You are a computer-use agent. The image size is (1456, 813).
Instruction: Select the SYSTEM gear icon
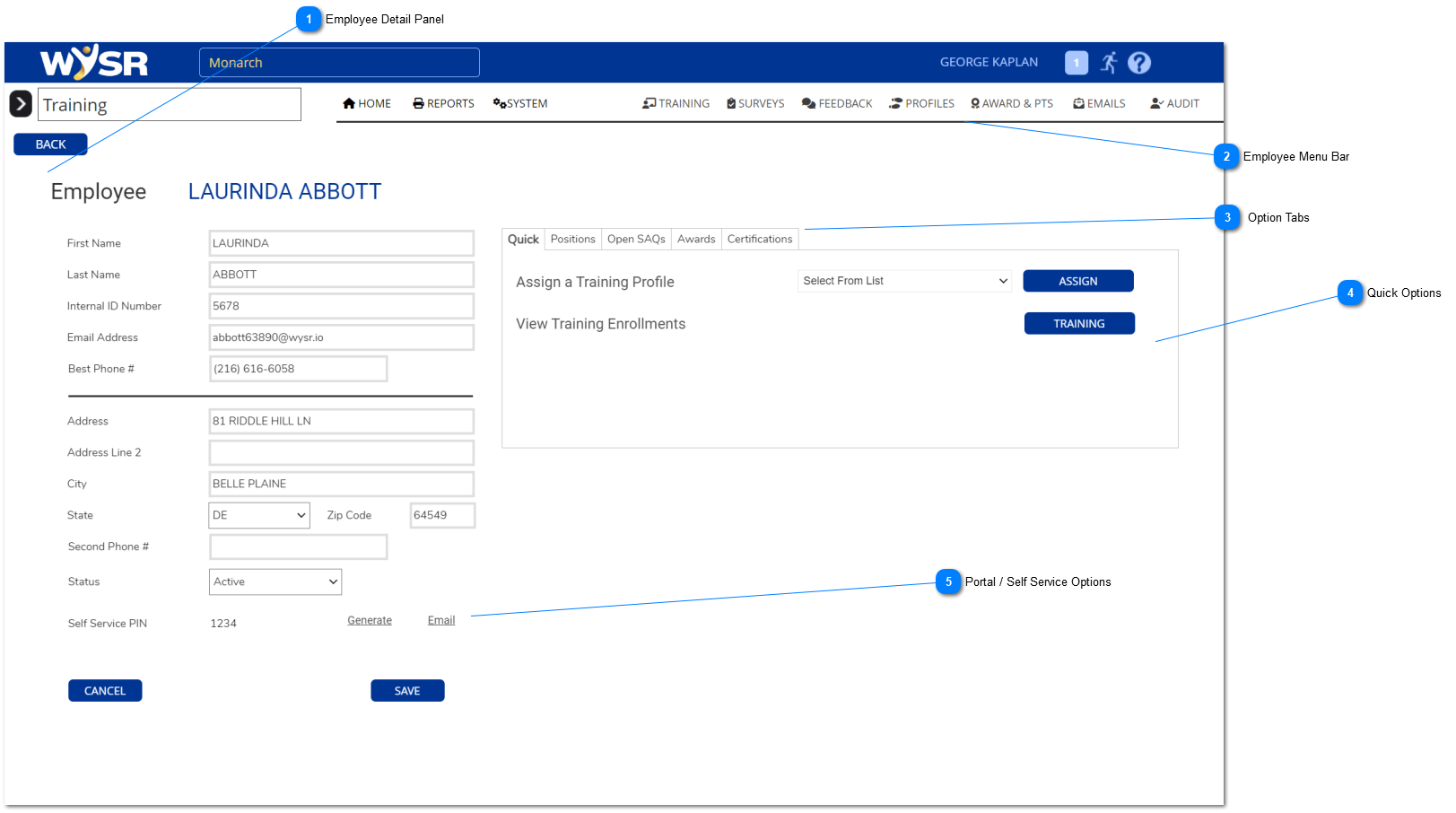(x=500, y=103)
